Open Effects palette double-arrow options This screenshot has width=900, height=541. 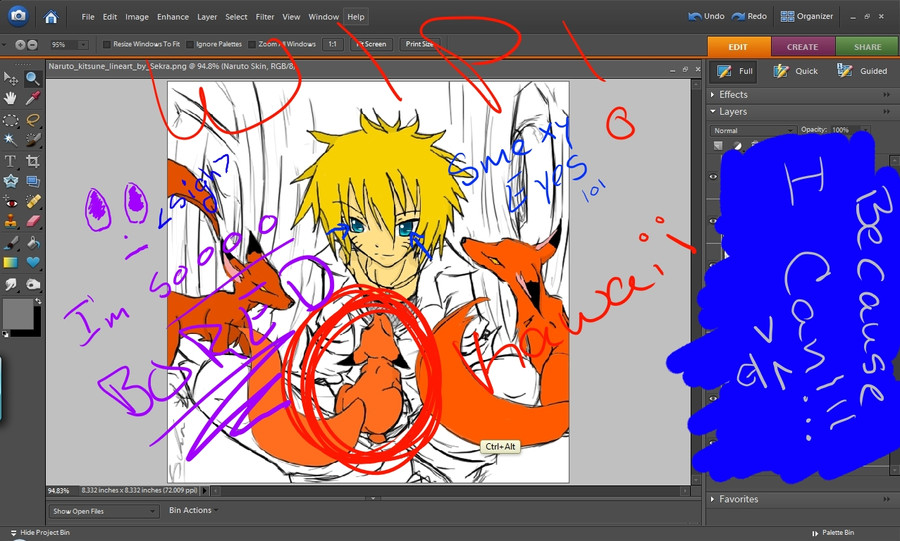click(x=887, y=95)
